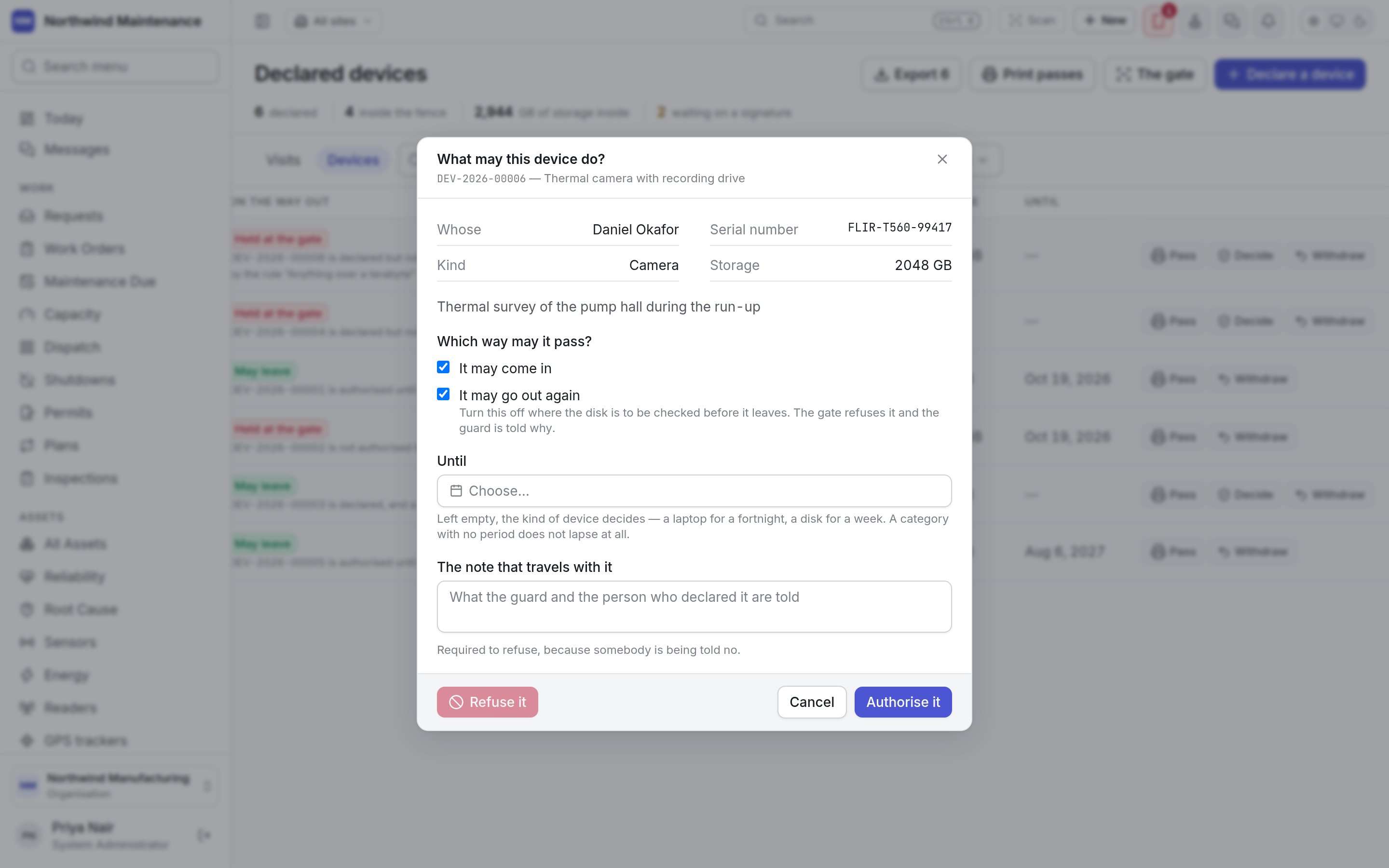Screen dimensions: 1389x868
Task: Click the sign-out icon beside Priya Nair
Action: pos(204,835)
